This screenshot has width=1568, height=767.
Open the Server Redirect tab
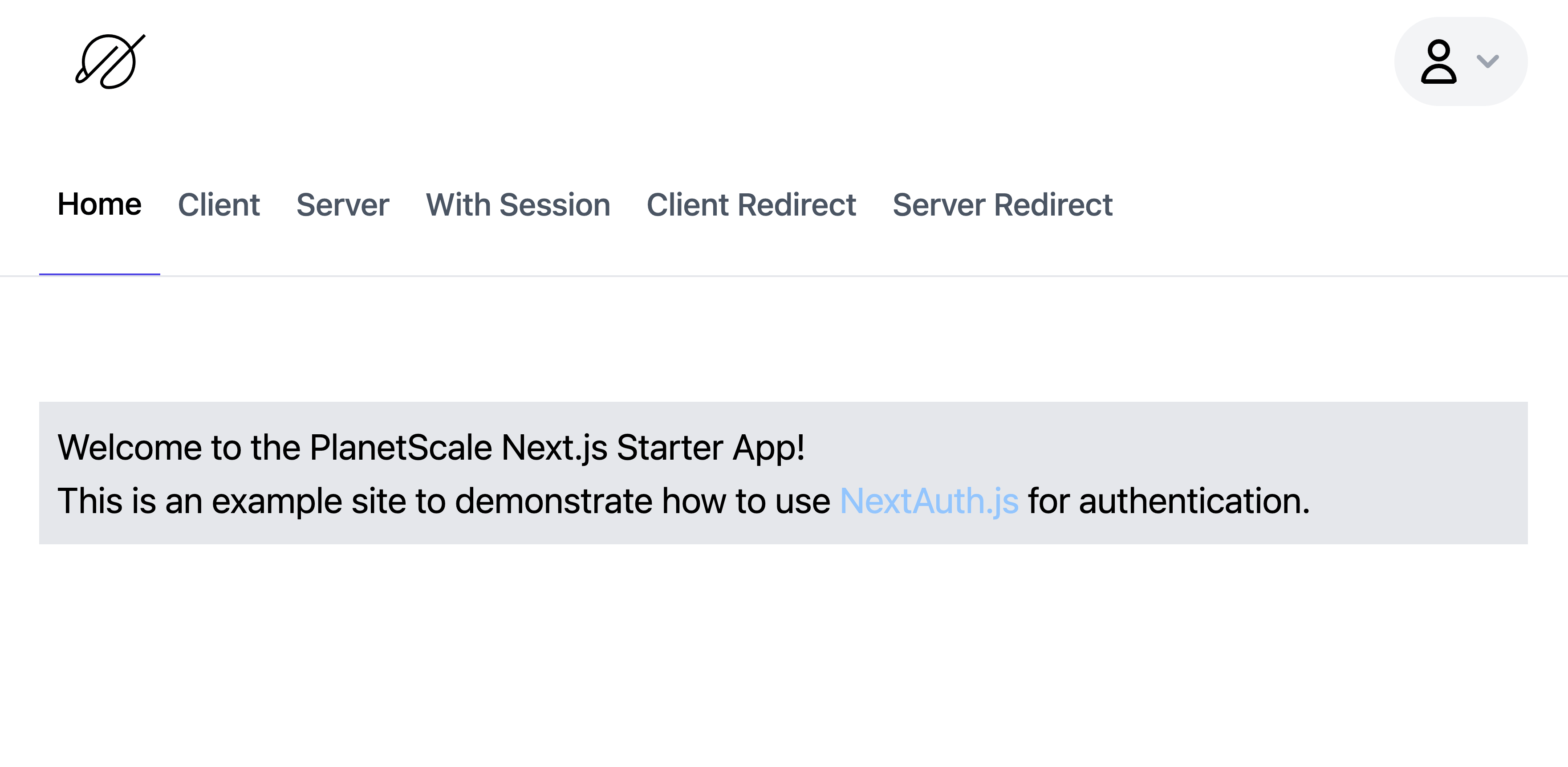[x=1002, y=205]
